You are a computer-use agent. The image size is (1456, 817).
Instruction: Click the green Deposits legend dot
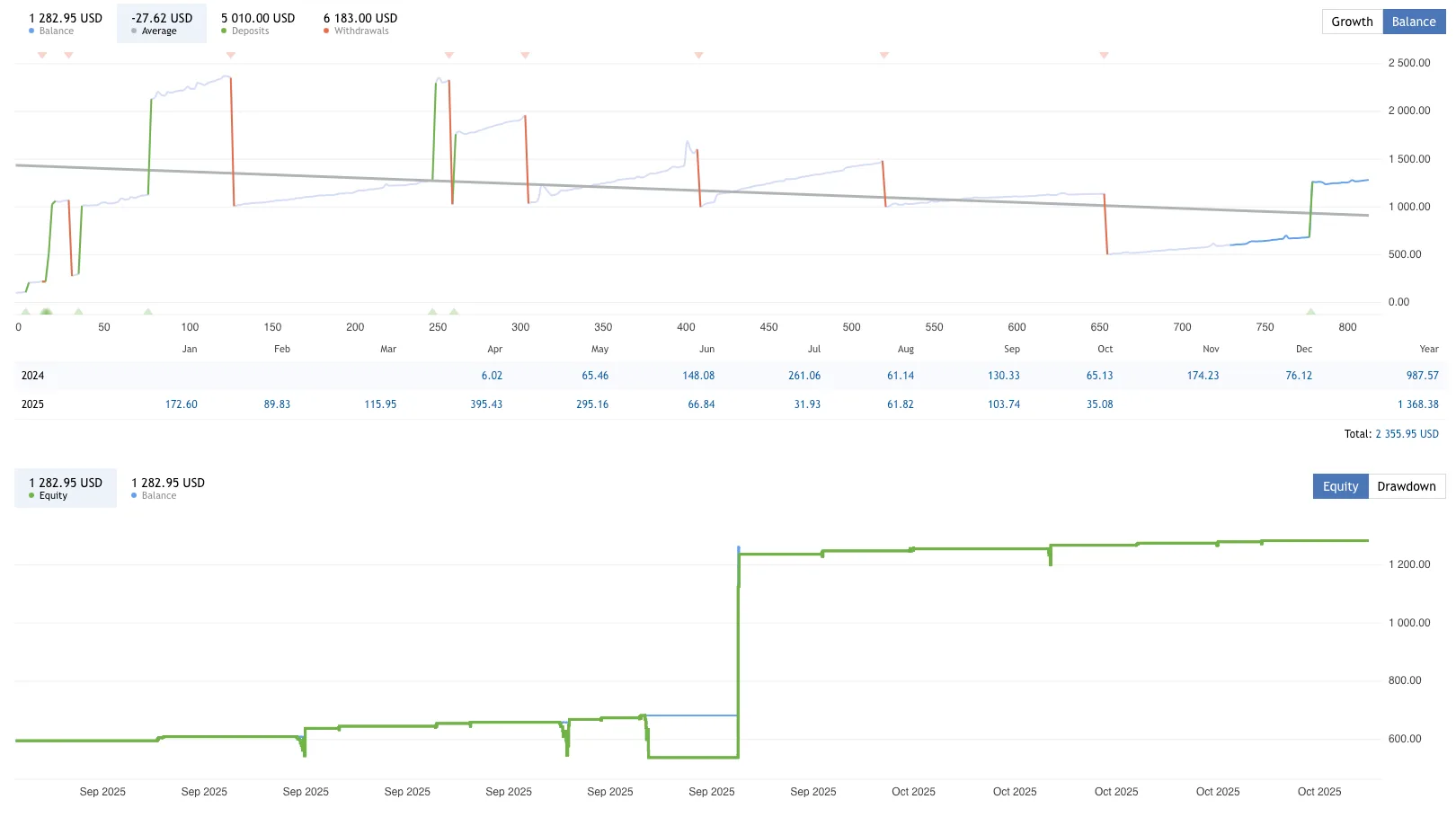click(225, 30)
